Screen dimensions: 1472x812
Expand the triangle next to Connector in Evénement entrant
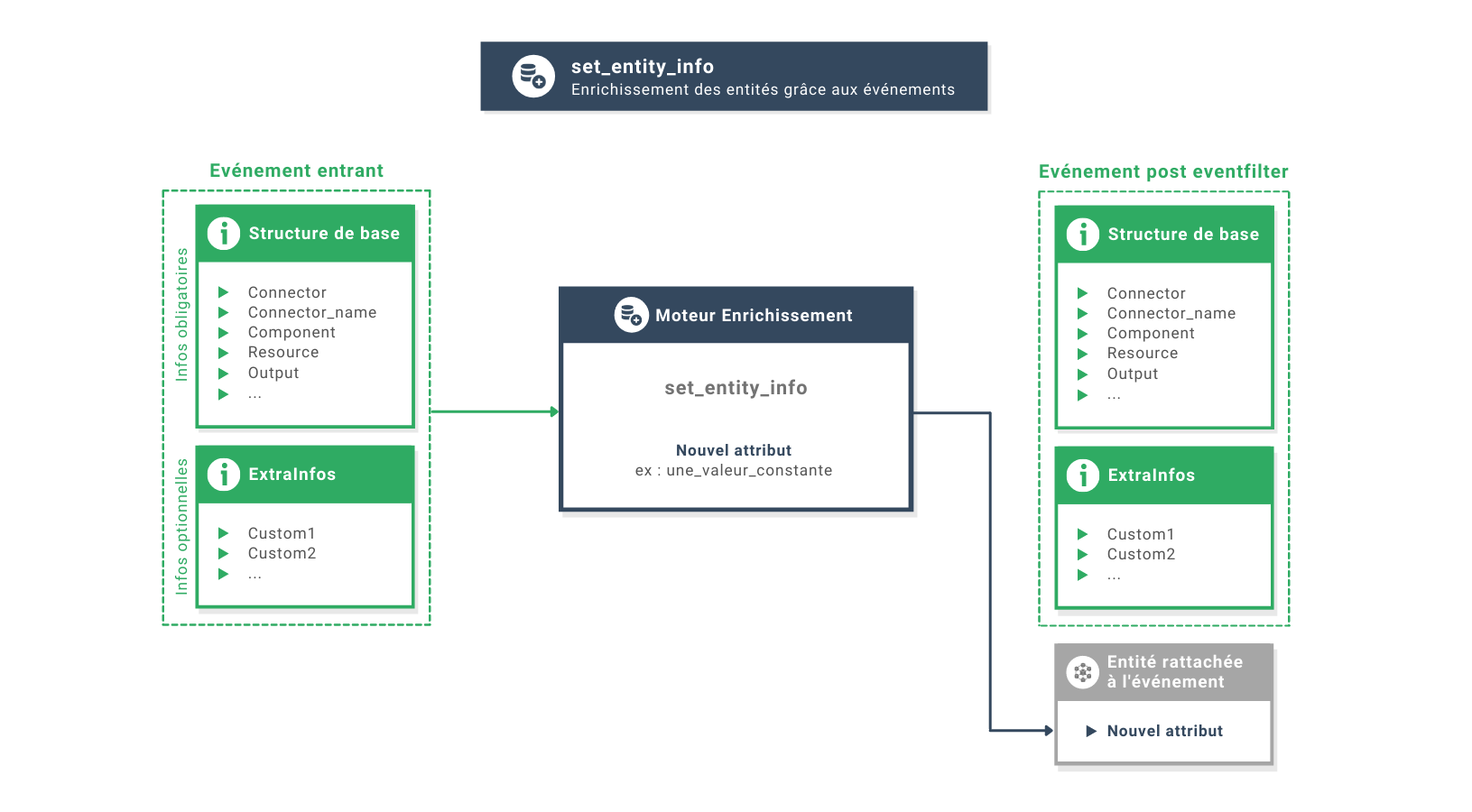point(223,292)
